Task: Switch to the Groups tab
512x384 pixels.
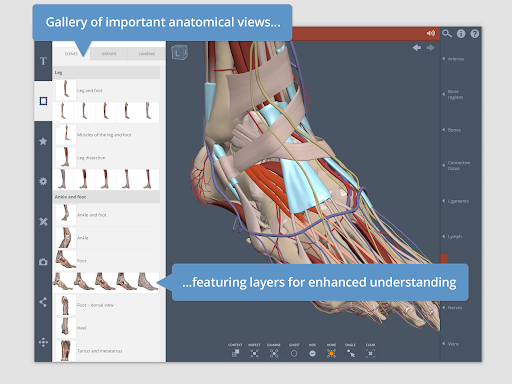Action: [109, 54]
